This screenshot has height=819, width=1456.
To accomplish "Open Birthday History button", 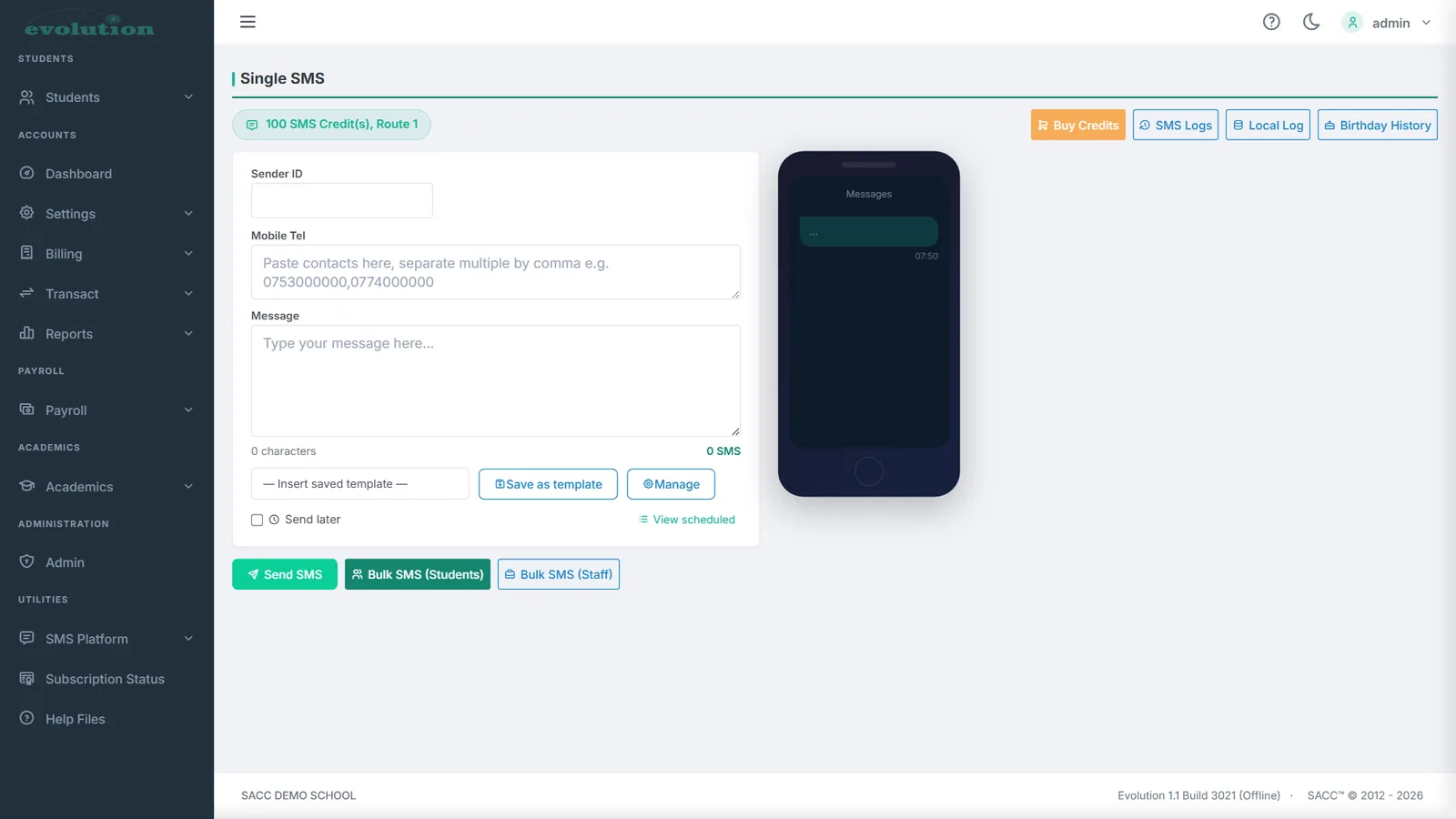I will (1378, 125).
